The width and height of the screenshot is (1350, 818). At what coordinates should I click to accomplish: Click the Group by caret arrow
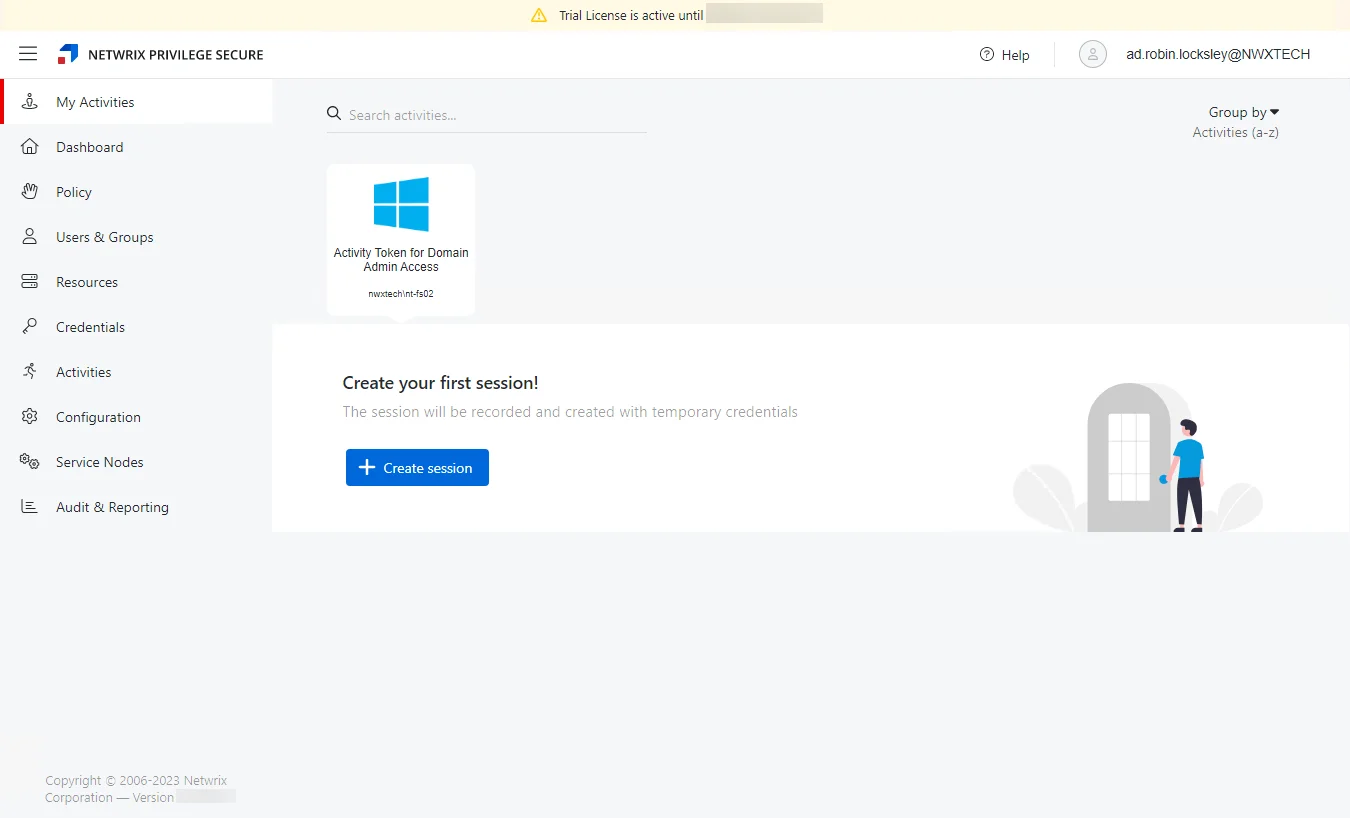pyautogui.click(x=1274, y=112)
